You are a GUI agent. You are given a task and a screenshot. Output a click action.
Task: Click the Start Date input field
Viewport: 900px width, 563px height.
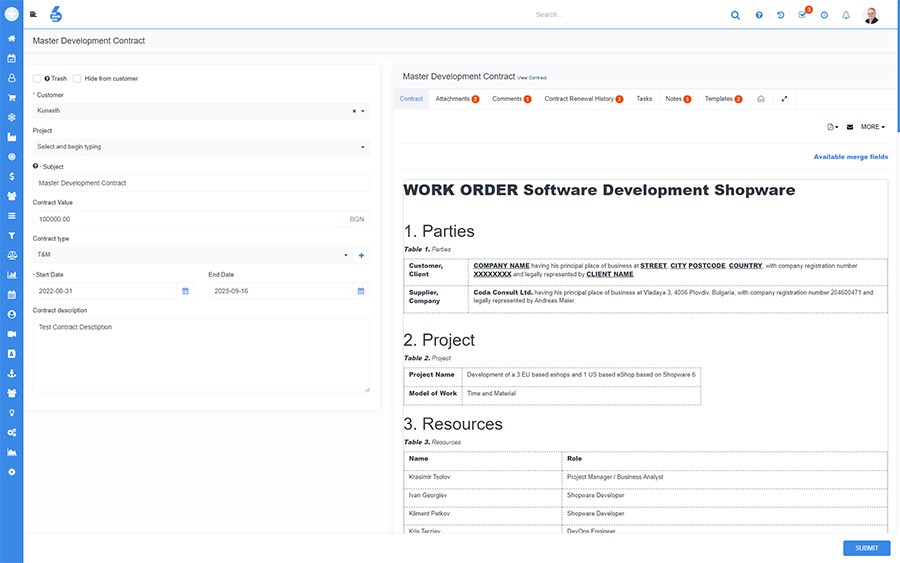(x=105, y=291)
